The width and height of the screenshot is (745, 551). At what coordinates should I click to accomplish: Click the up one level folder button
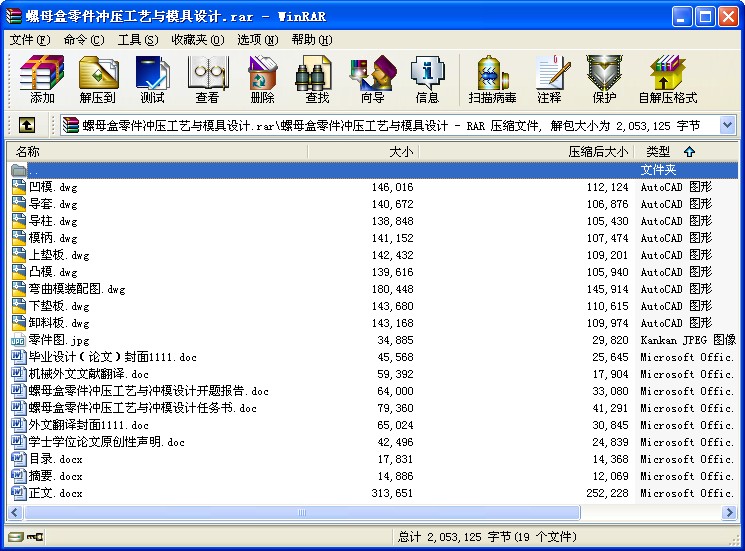pyautogui.click(x=27, y=125)
